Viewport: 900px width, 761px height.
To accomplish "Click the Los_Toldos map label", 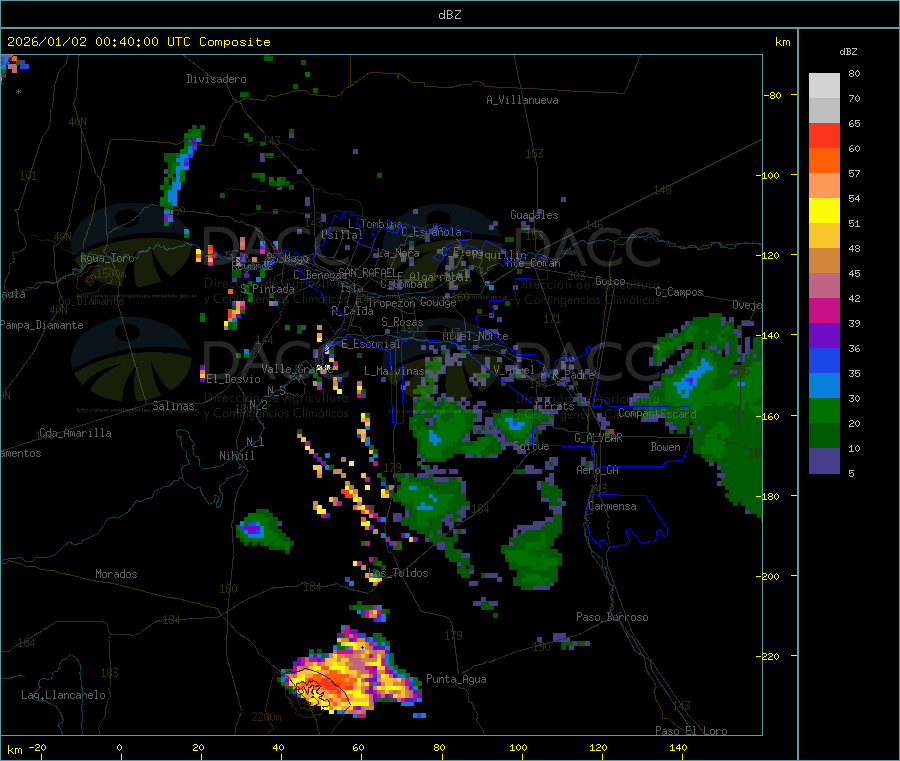I will pos(399,573).
